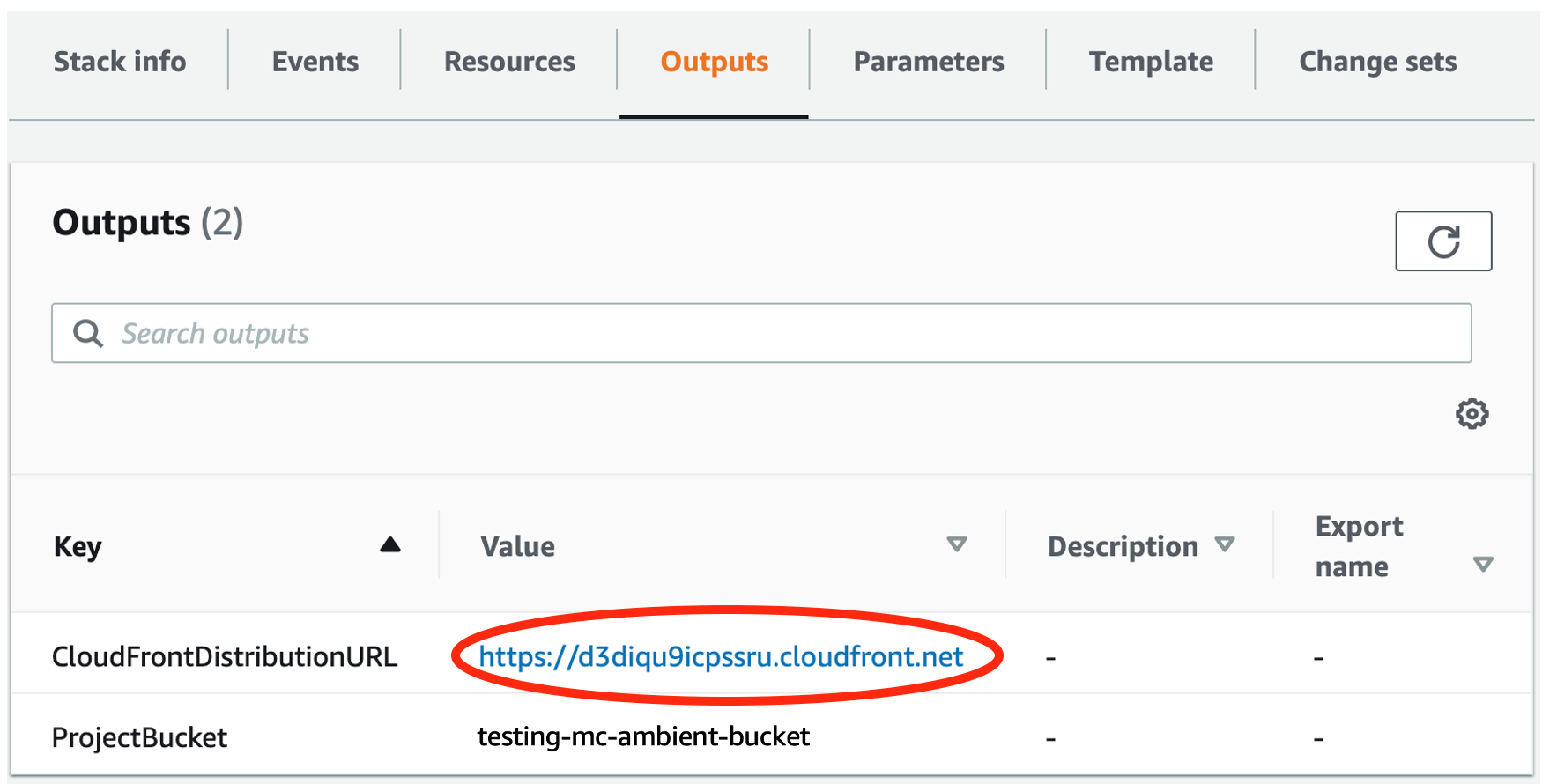
Task: Sort outputs by Value column arrow
Action: pyautogui.click(x=957, y=544)
